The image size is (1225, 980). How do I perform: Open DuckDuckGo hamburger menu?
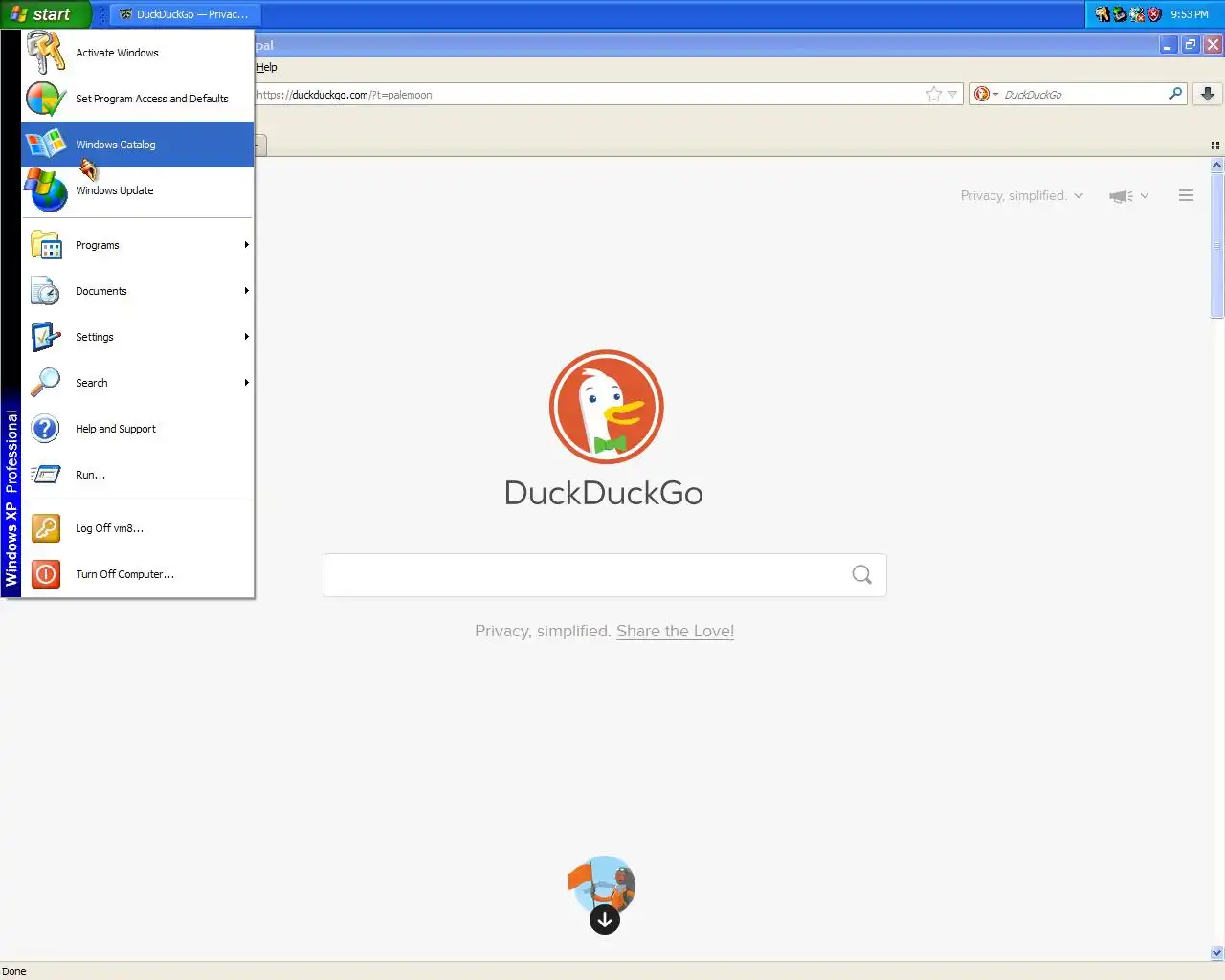[1186, 195]
